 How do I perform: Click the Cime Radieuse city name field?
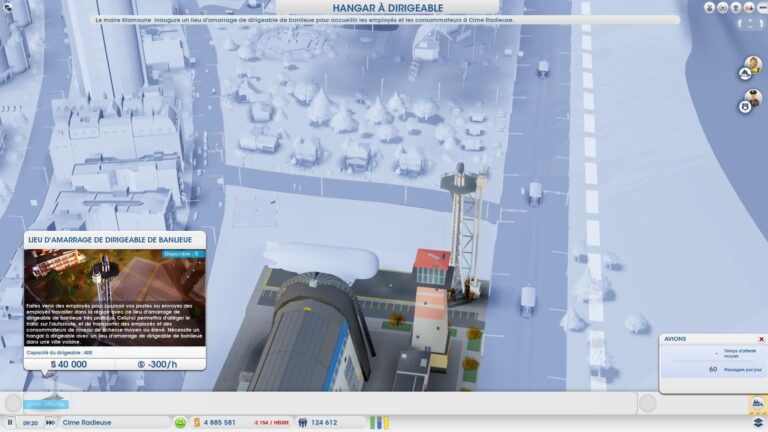click(115, 422)
